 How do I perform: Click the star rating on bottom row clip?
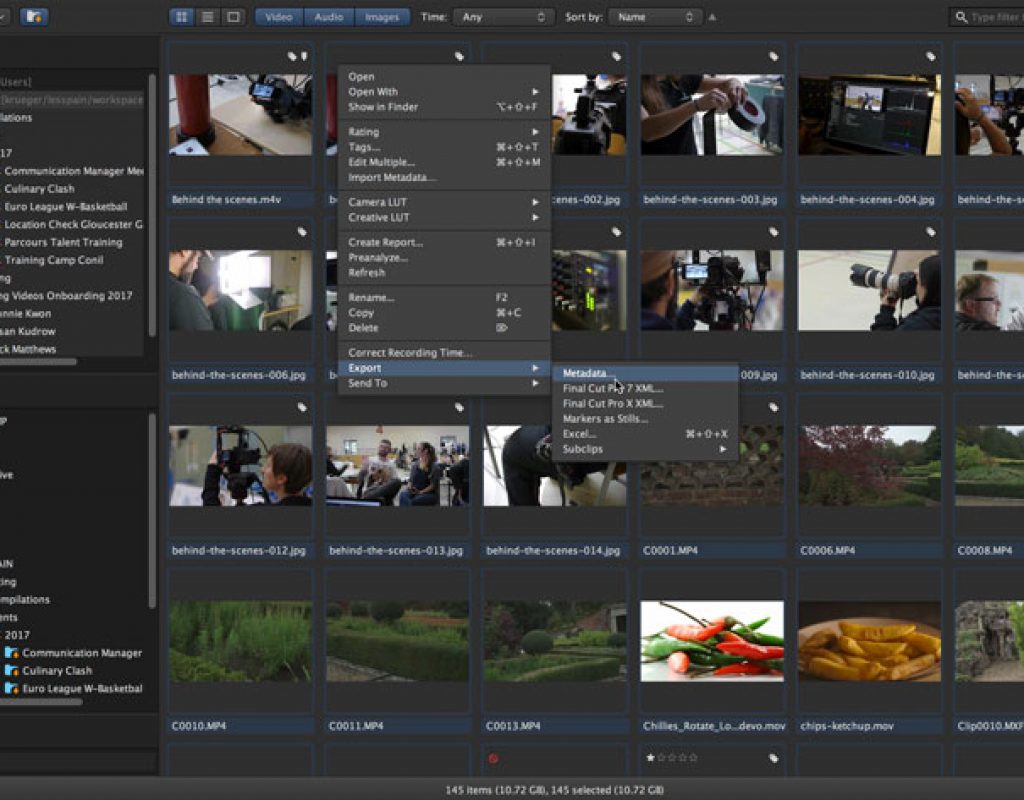coord(671,758)
